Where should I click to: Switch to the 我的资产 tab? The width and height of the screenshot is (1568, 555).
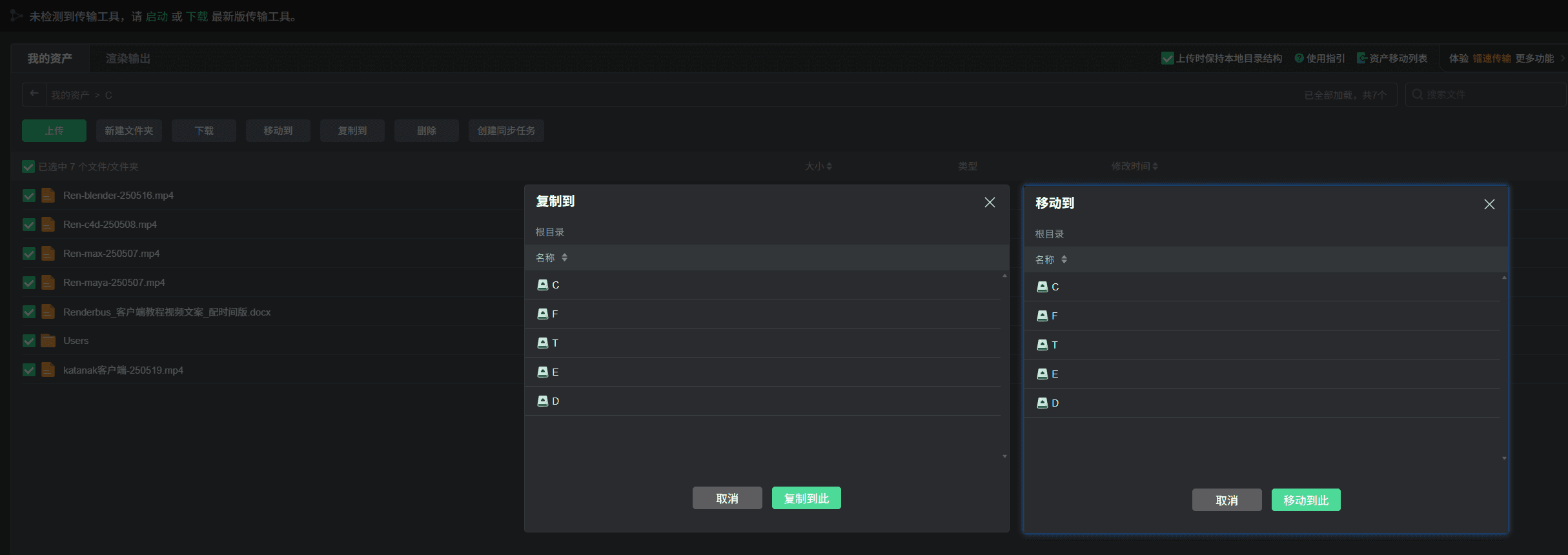pyautogui.click(x=50, y=59)
